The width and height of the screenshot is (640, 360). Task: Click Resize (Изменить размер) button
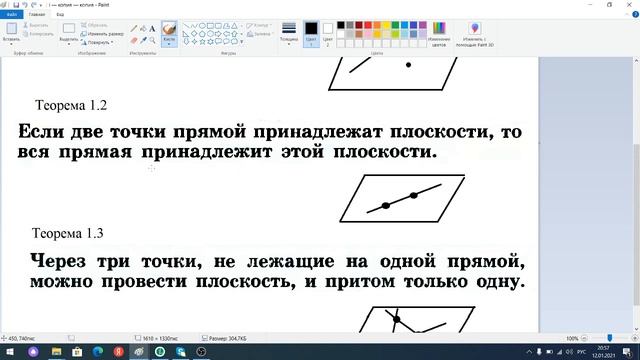[102, 34]
